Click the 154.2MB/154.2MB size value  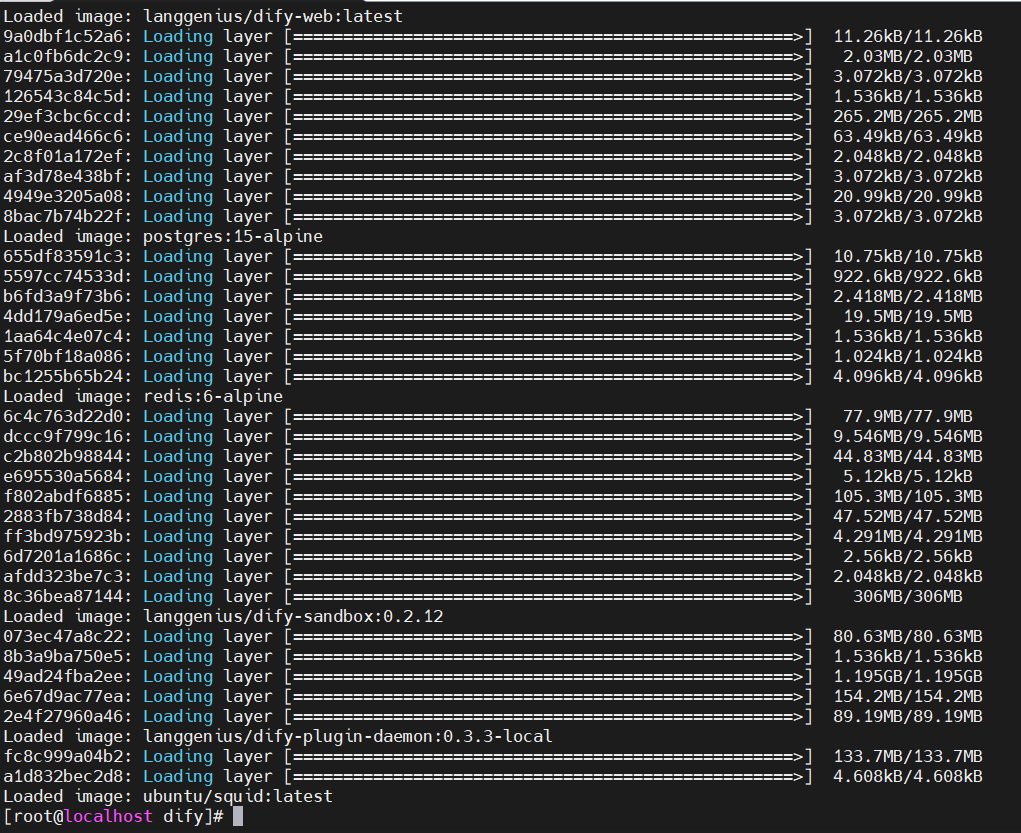coord(908,696)
